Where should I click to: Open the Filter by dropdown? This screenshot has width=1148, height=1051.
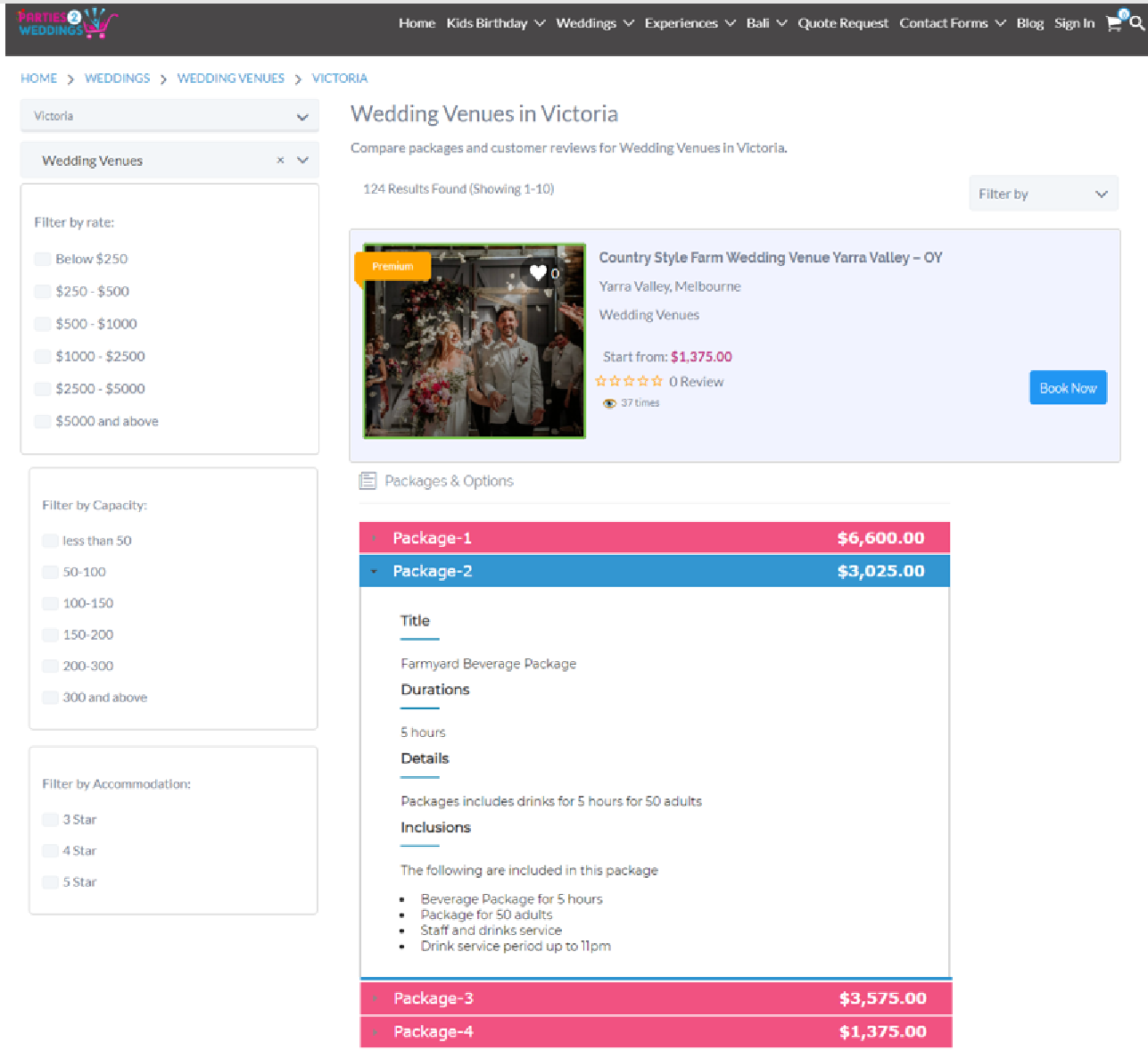click(x=1044, y=194)
